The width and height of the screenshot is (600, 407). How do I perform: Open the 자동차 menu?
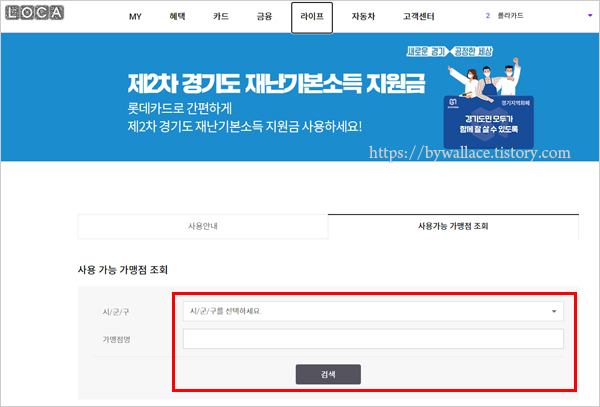click(x=363, y=16)
